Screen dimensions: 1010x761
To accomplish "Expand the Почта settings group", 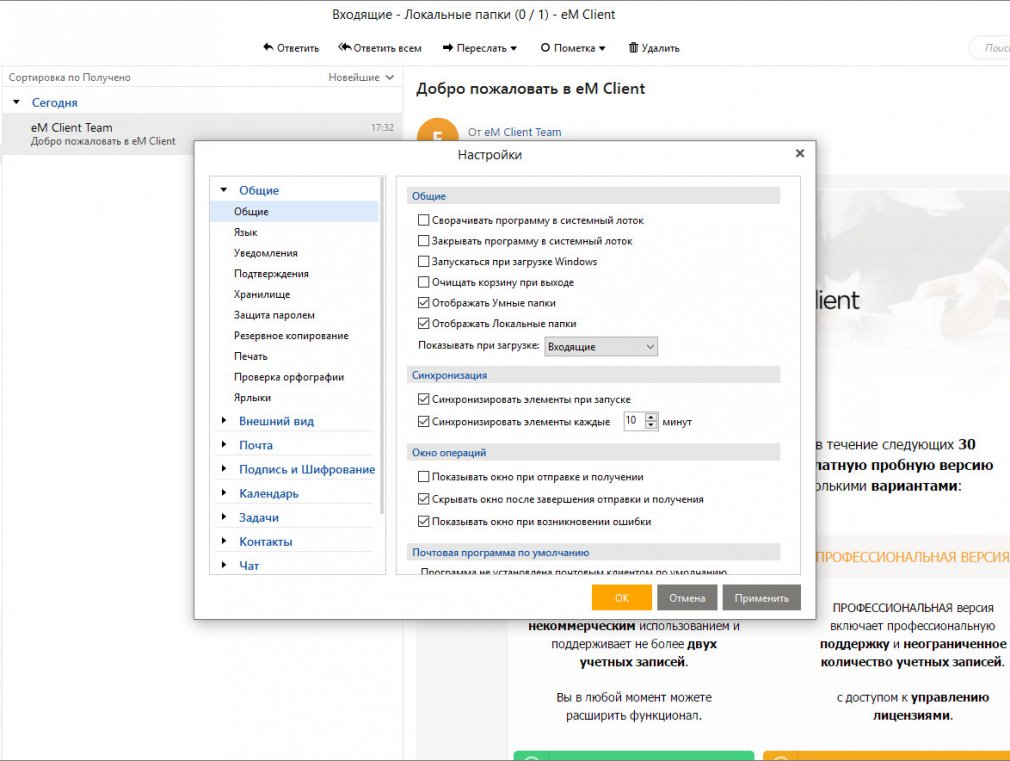I will coord(224,445).
